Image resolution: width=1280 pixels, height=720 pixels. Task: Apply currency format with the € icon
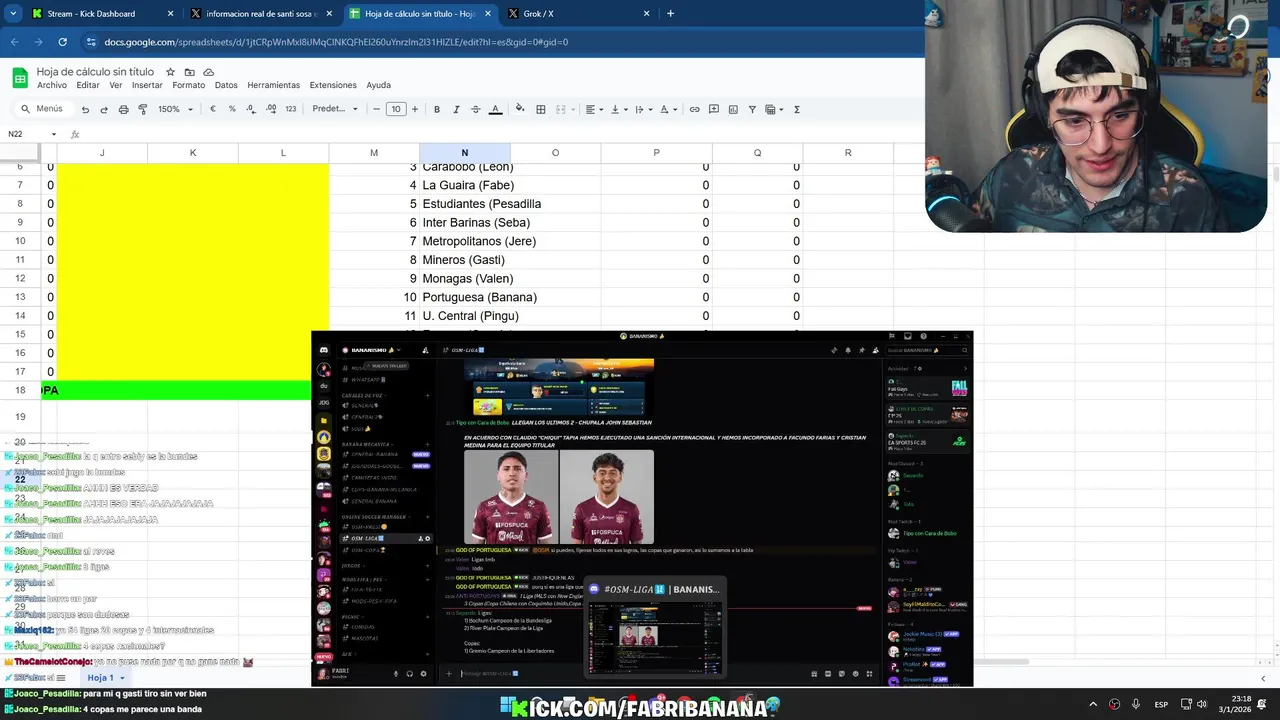[x=212, y=109]
